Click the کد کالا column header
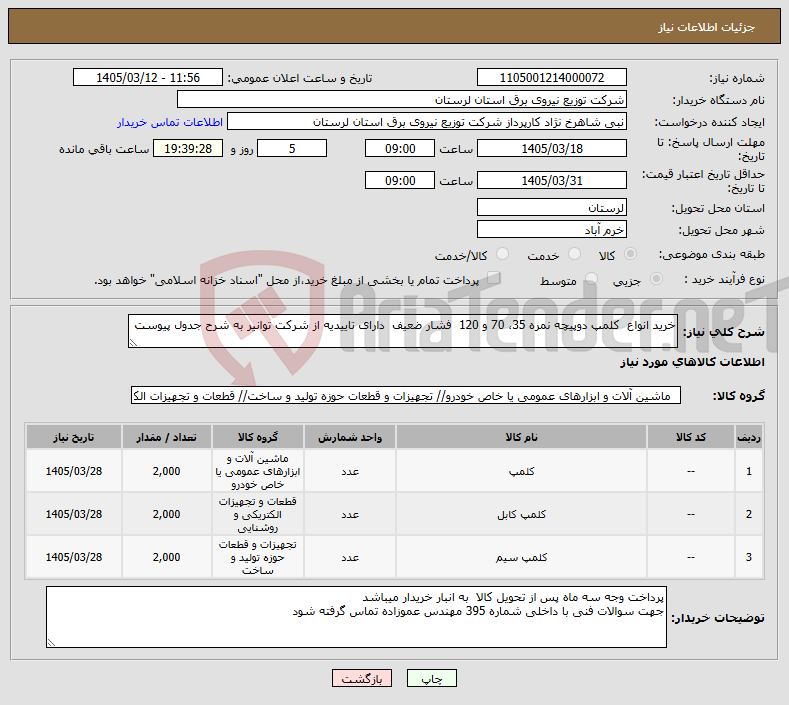The height and width of the screenshot is (705, 789). click(690, 437)
